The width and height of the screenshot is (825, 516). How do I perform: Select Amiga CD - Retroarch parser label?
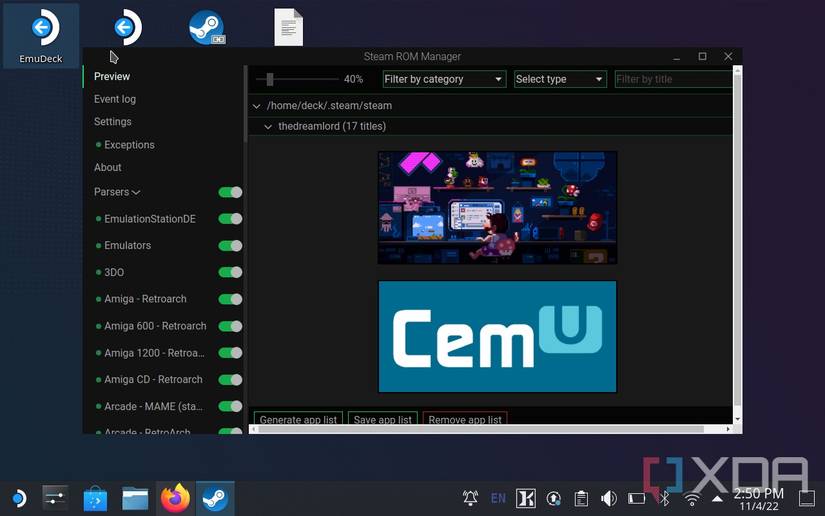click(153, 380)
